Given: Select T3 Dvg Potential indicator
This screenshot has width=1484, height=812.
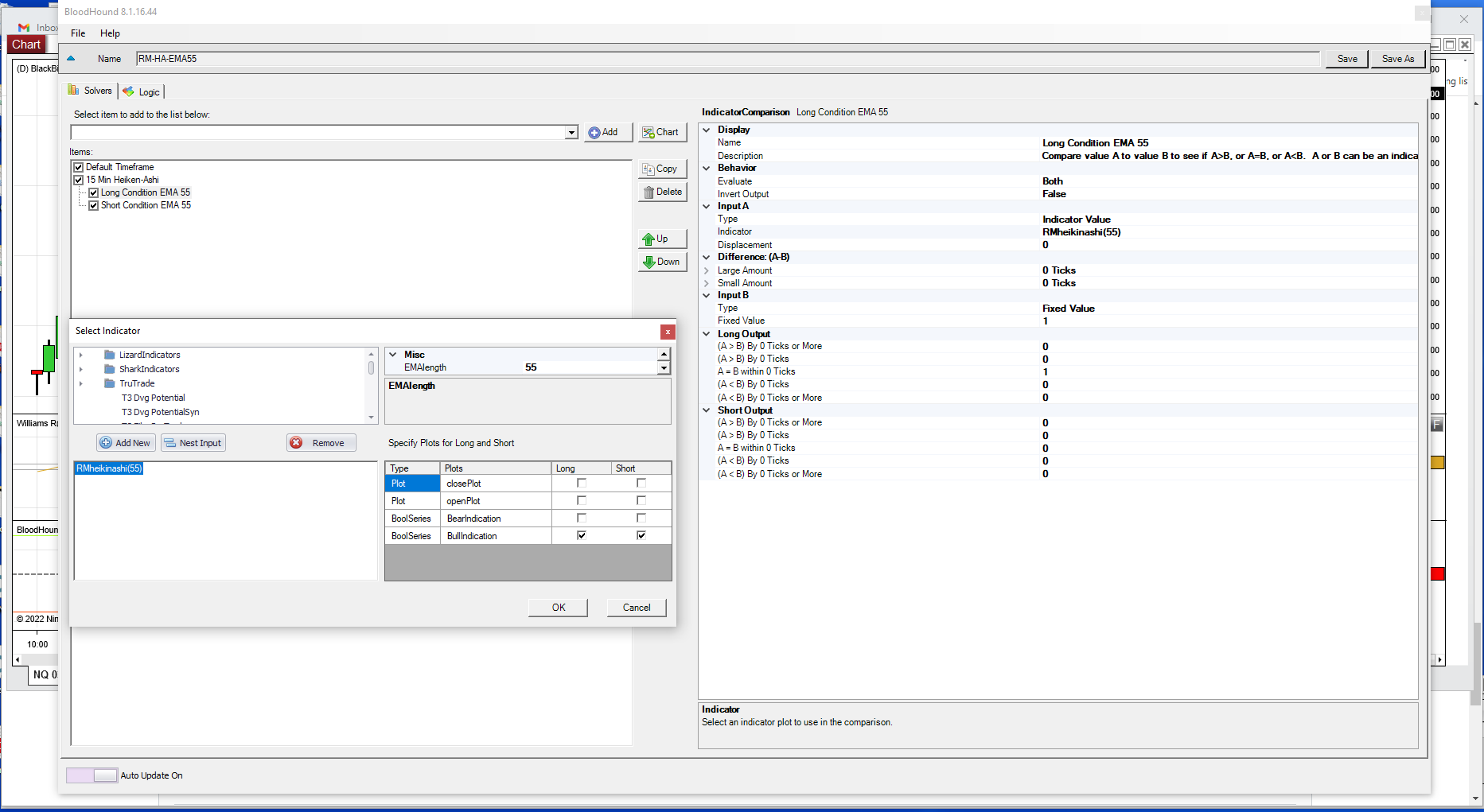Looking at the screenshot, I should [153, 398].
